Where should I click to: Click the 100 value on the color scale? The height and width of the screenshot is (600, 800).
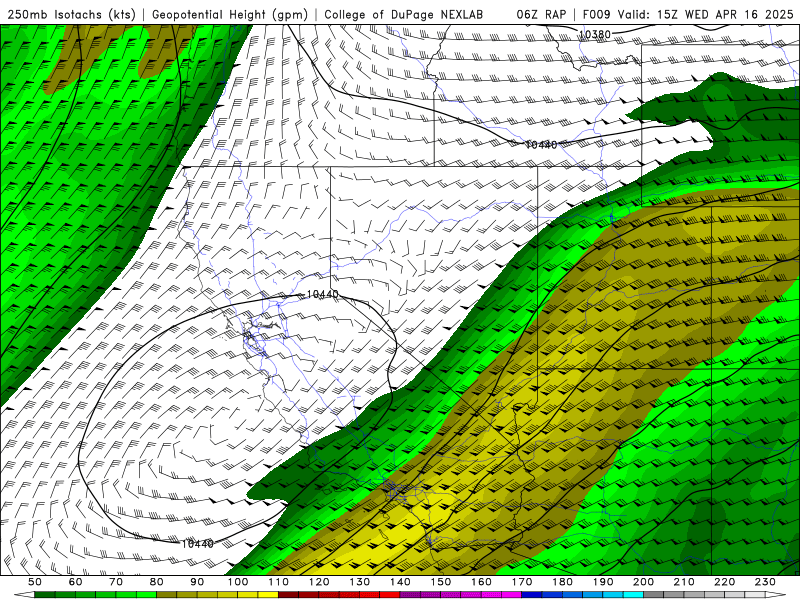(x=238, y=582)
